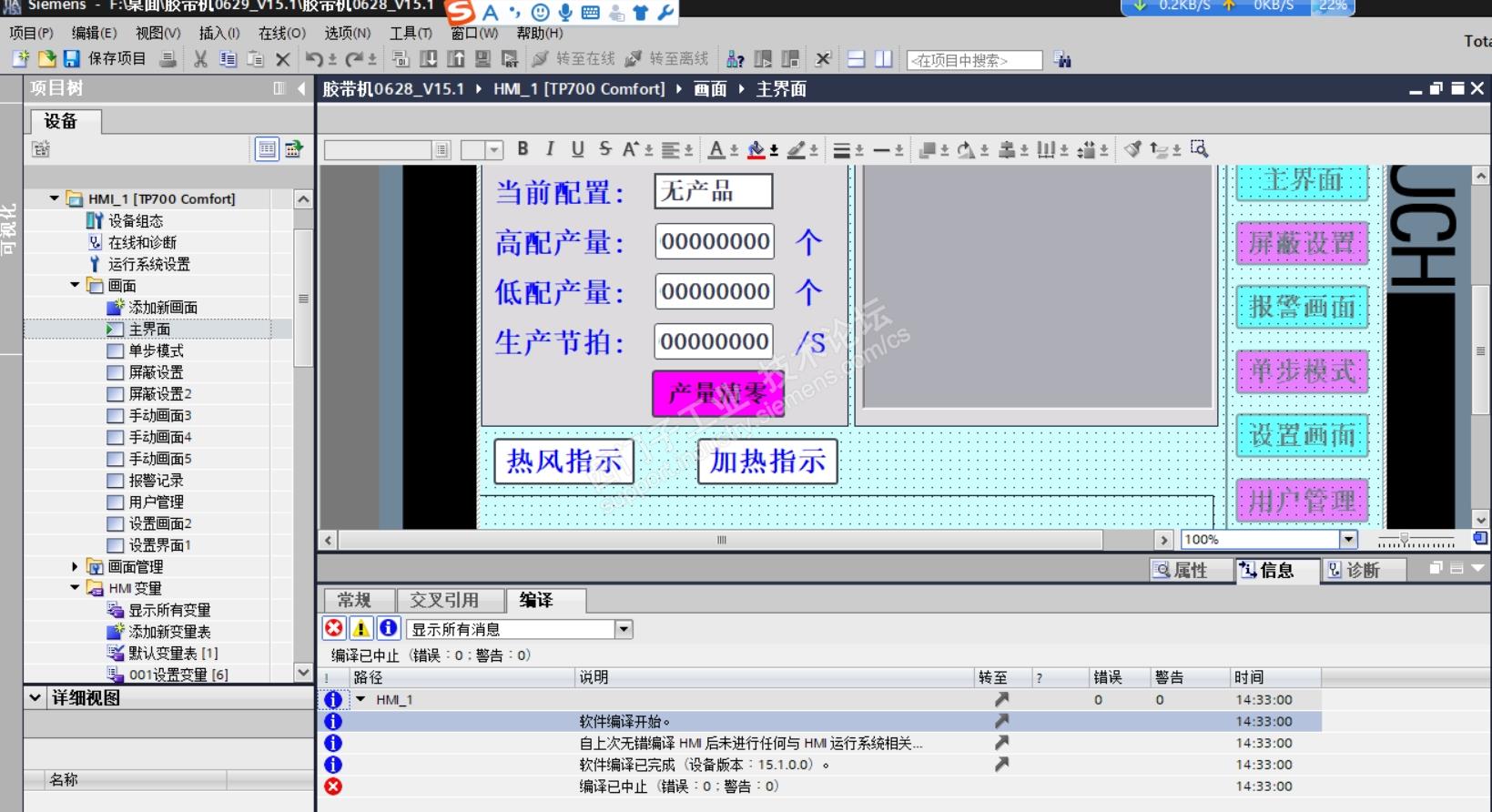
Task: Click the open project folder icon
Action: pyautogui.click(x=46, y=59)
